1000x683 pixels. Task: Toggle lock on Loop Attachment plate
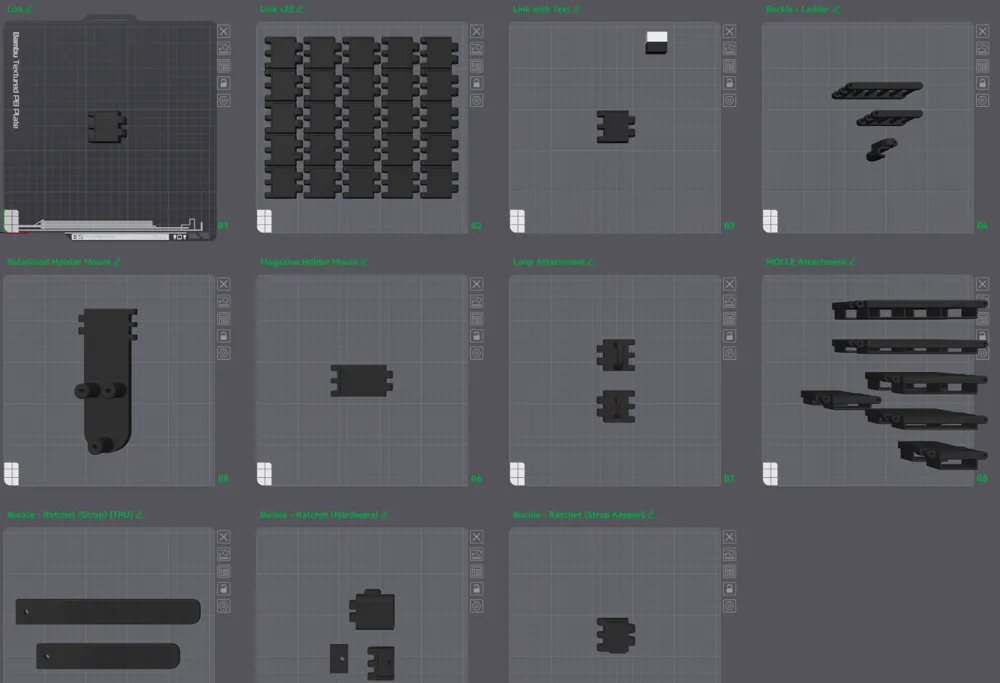[730, 335]
